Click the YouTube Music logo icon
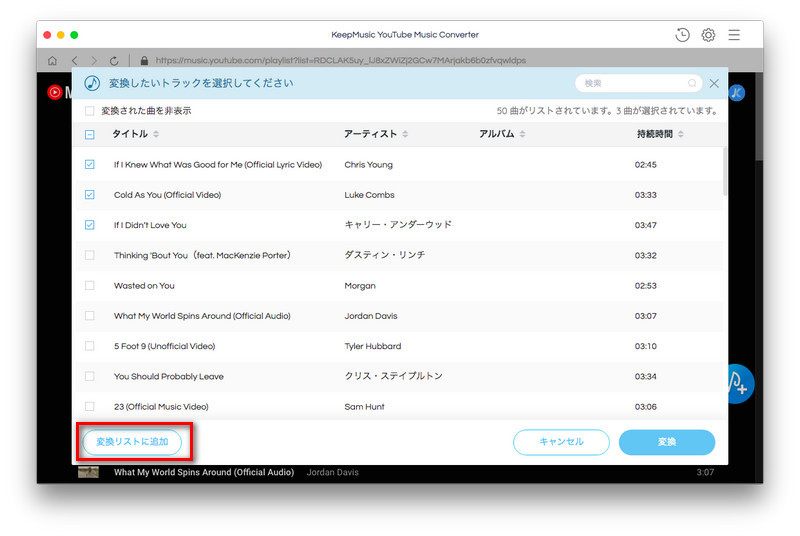 [x=55, y=92]
